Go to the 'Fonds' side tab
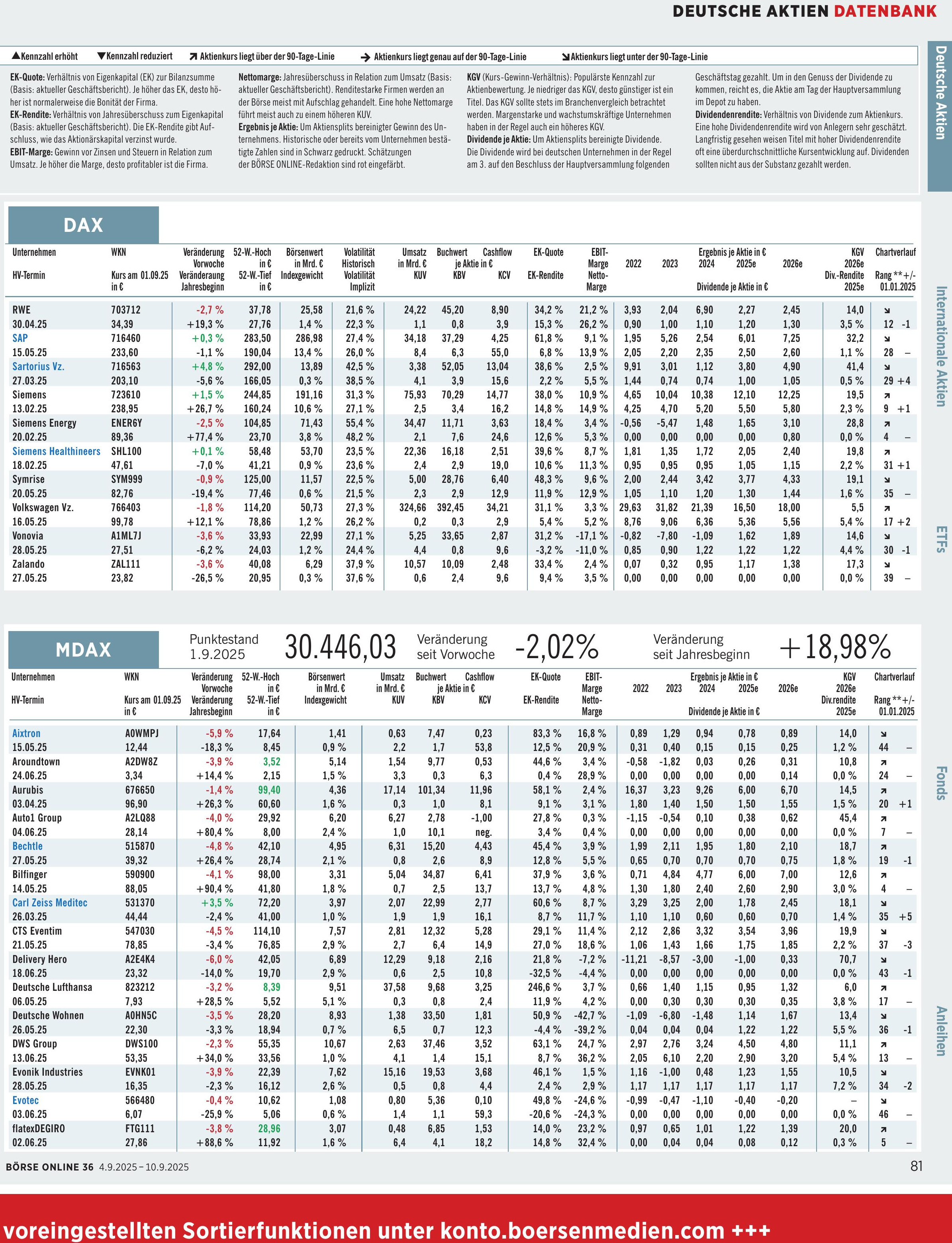 coord(941,783)
